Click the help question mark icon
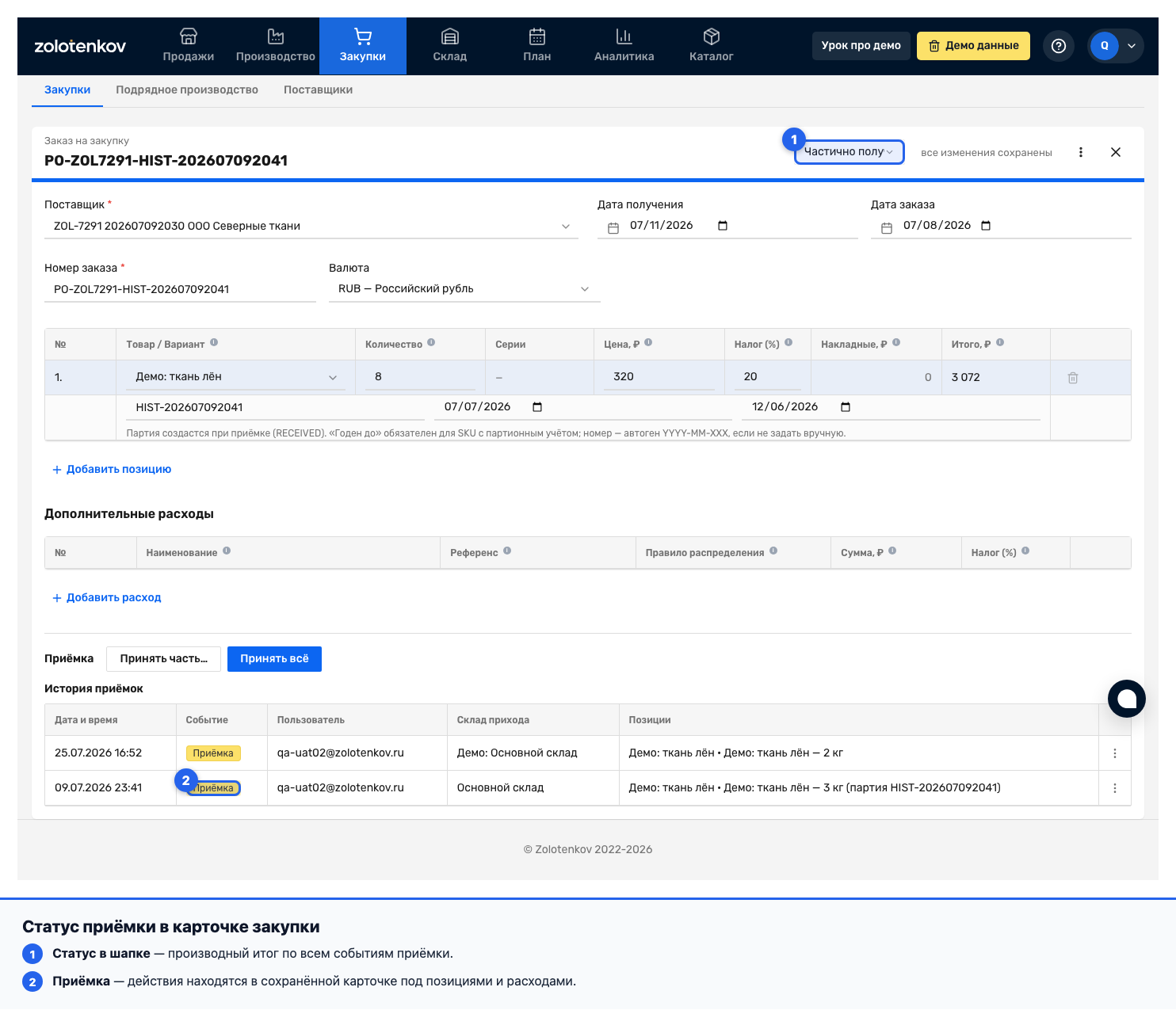 tap(1058, 46)
